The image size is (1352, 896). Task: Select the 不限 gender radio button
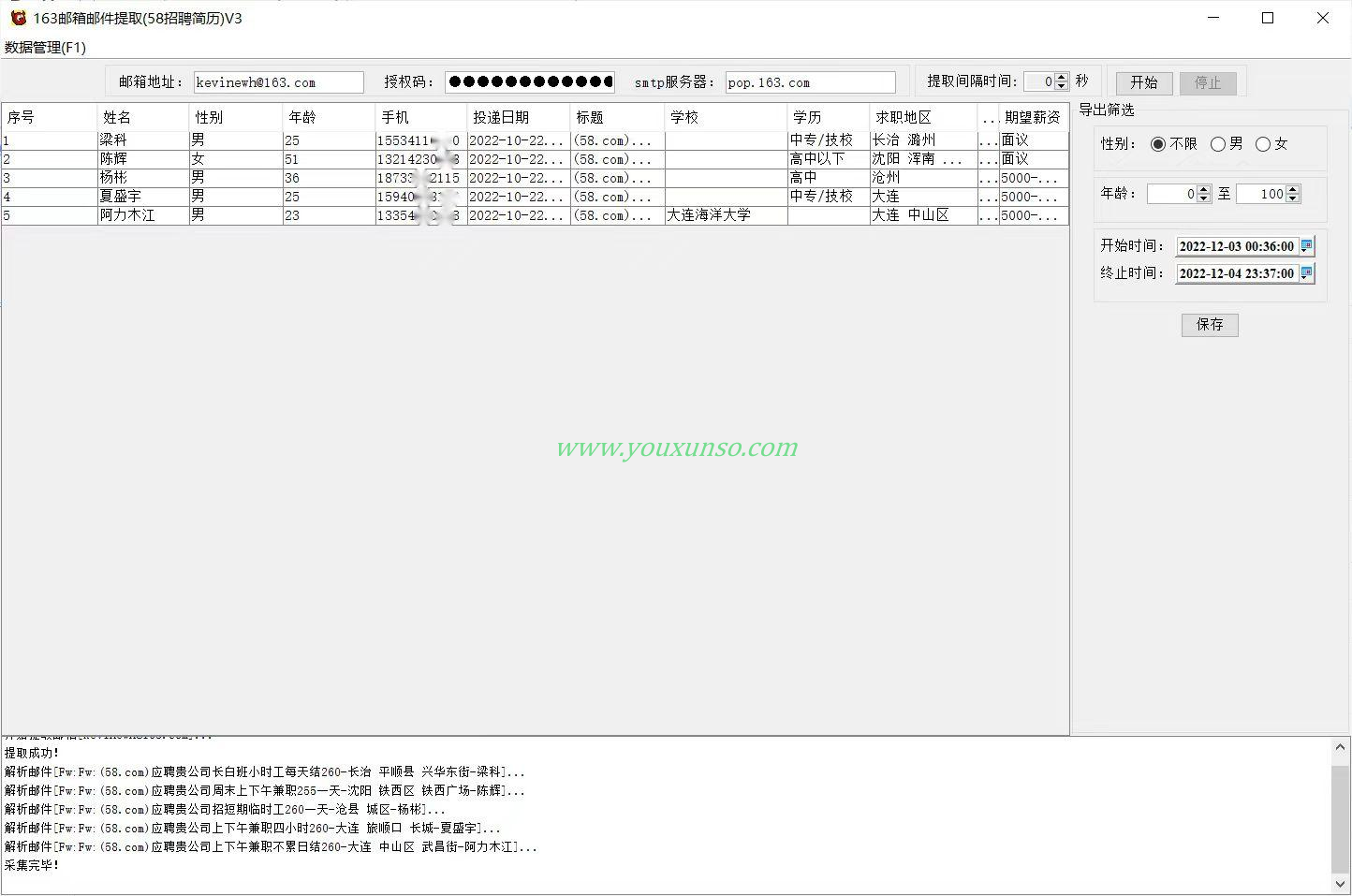1158,144
